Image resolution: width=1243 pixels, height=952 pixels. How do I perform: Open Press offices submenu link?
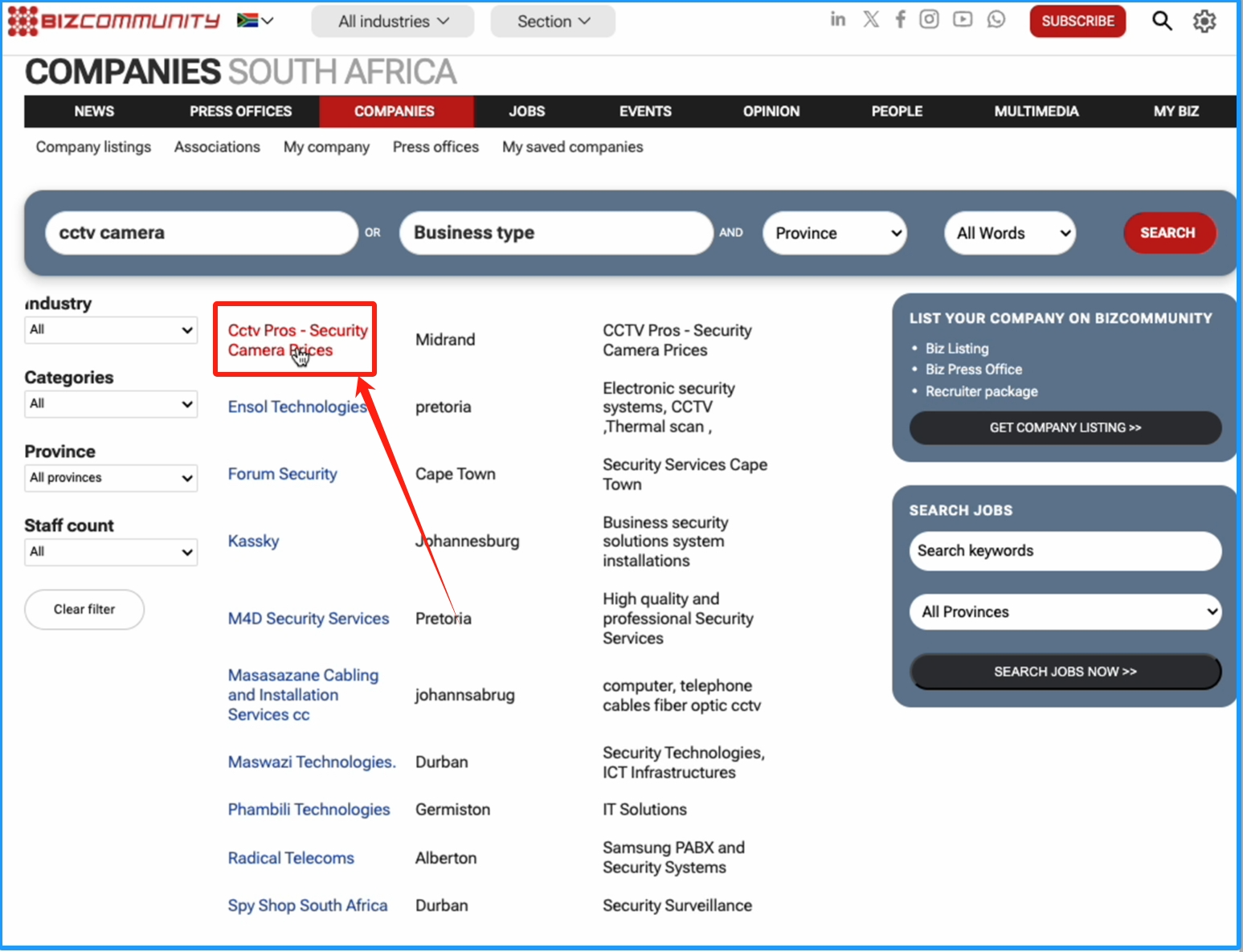point(435,147)
